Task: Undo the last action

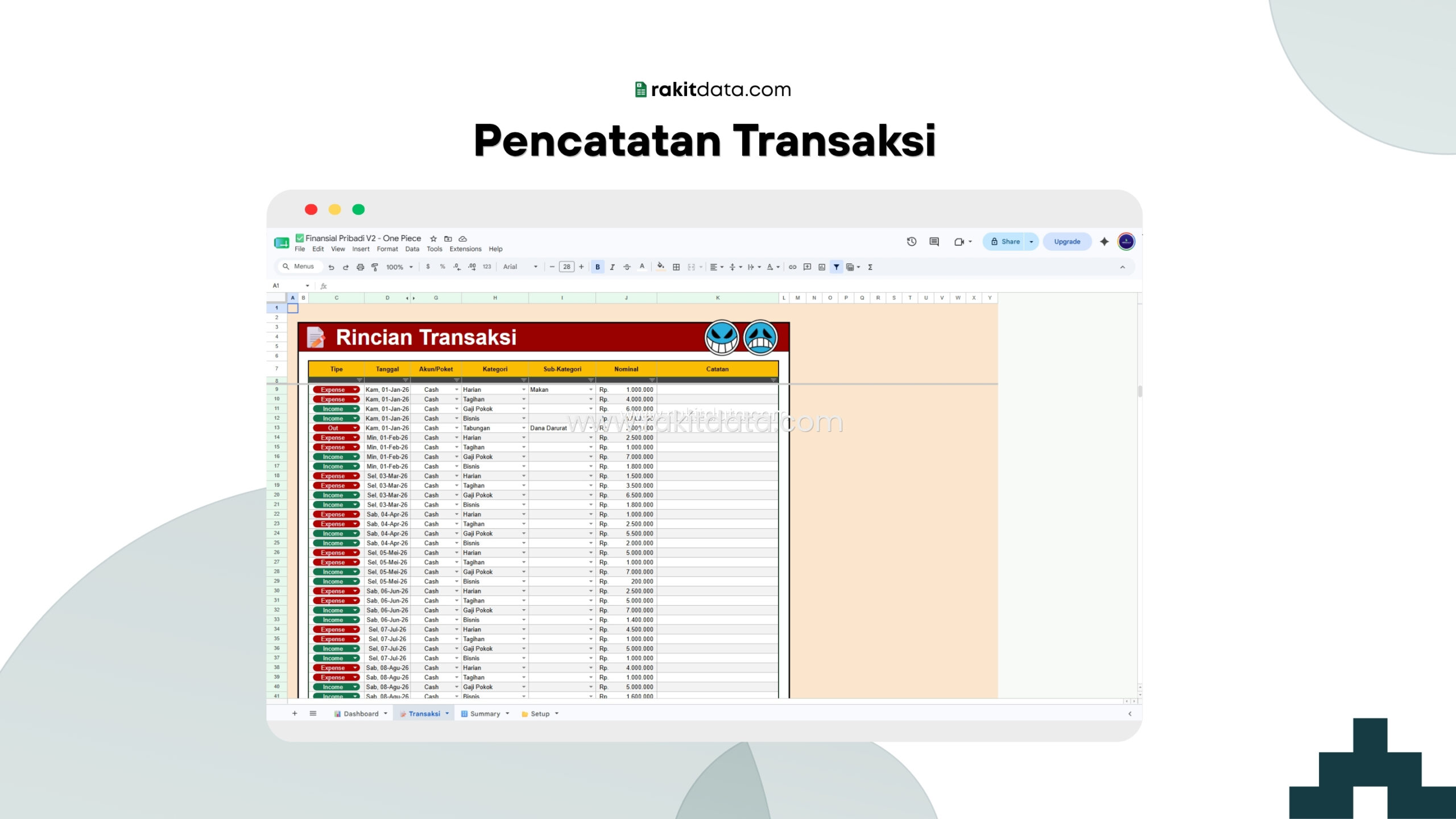Action: pyautogui.click(x=331, y=267)
